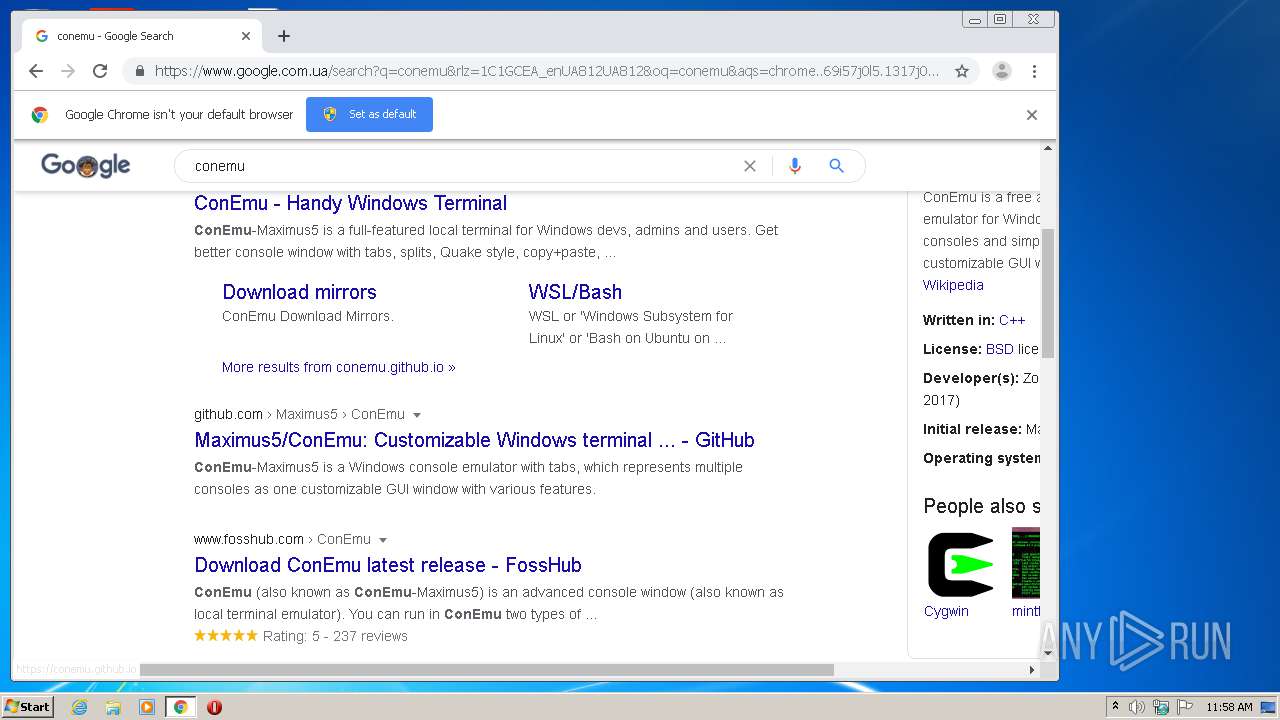
Task: Expand dropdown arrow next to github.com result
Action: (x=417, y=415)
